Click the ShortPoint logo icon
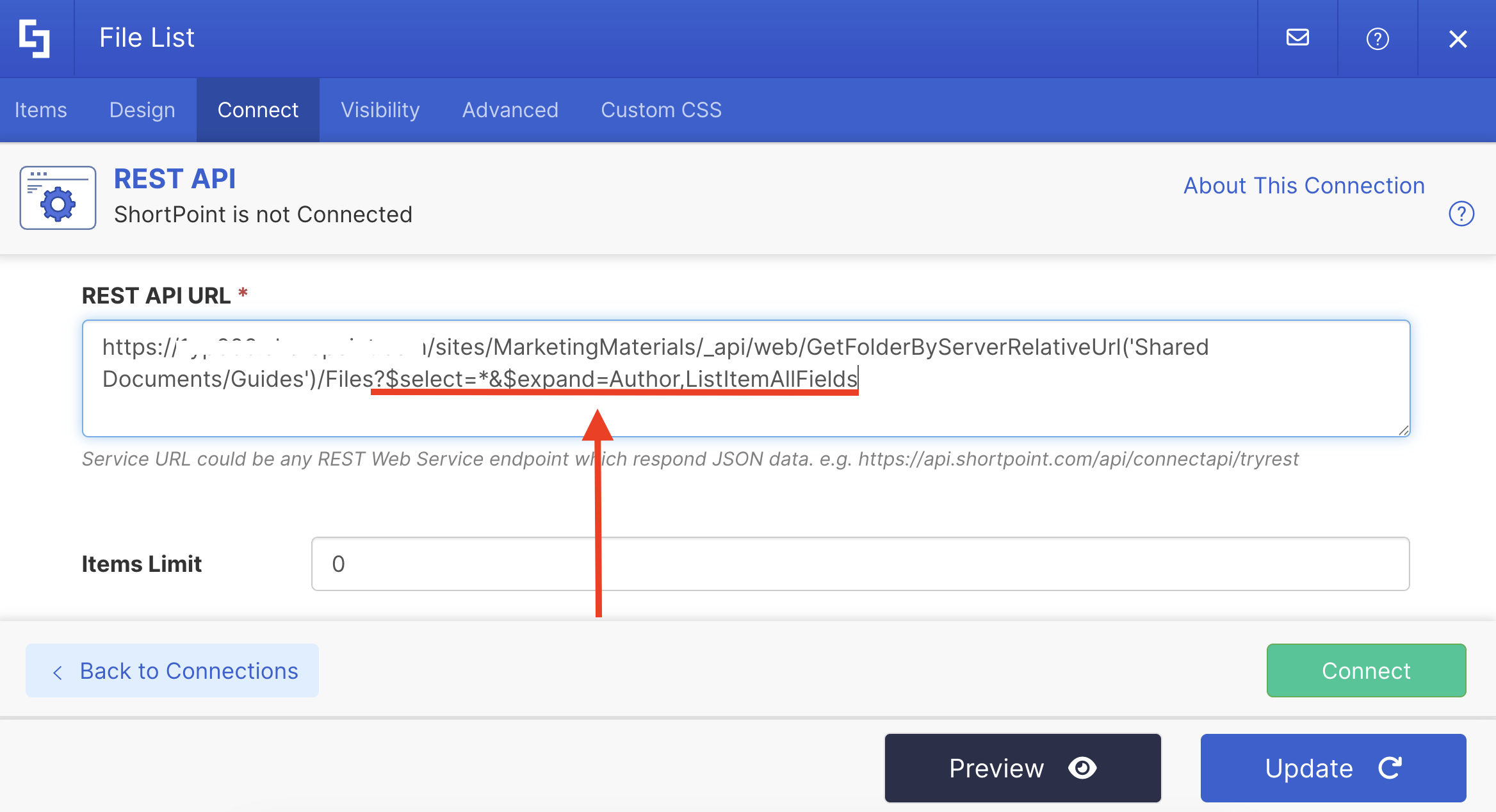 pos(35,38)
